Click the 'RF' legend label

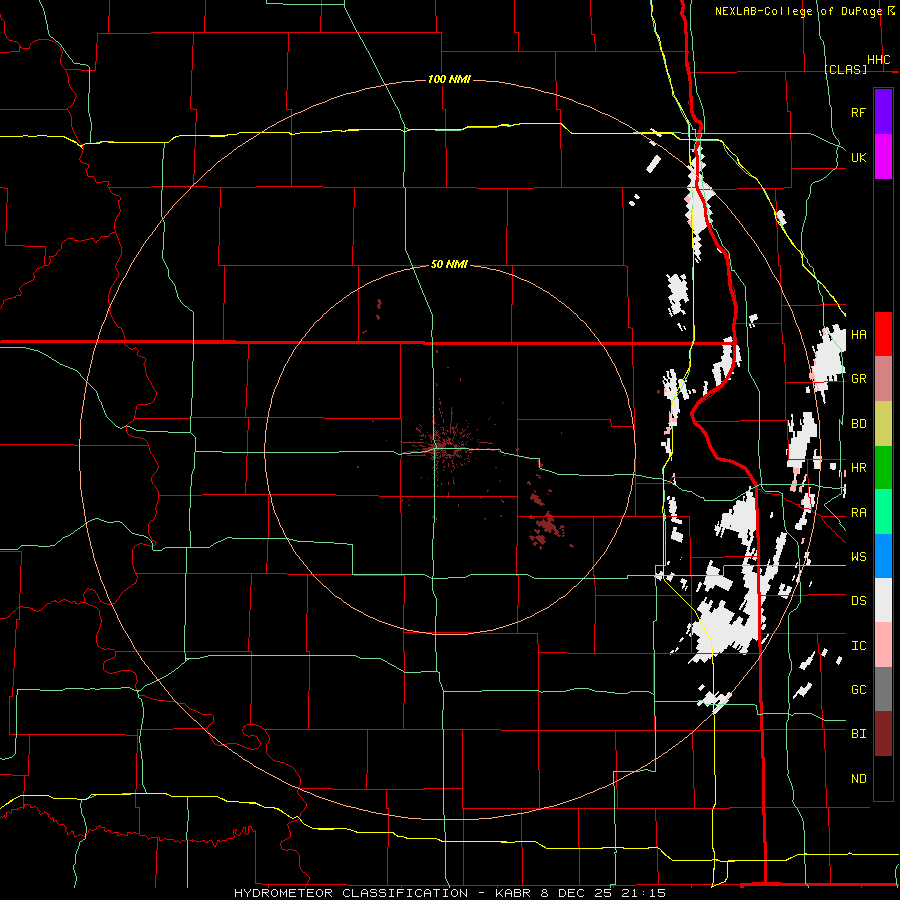click(858, 112)
